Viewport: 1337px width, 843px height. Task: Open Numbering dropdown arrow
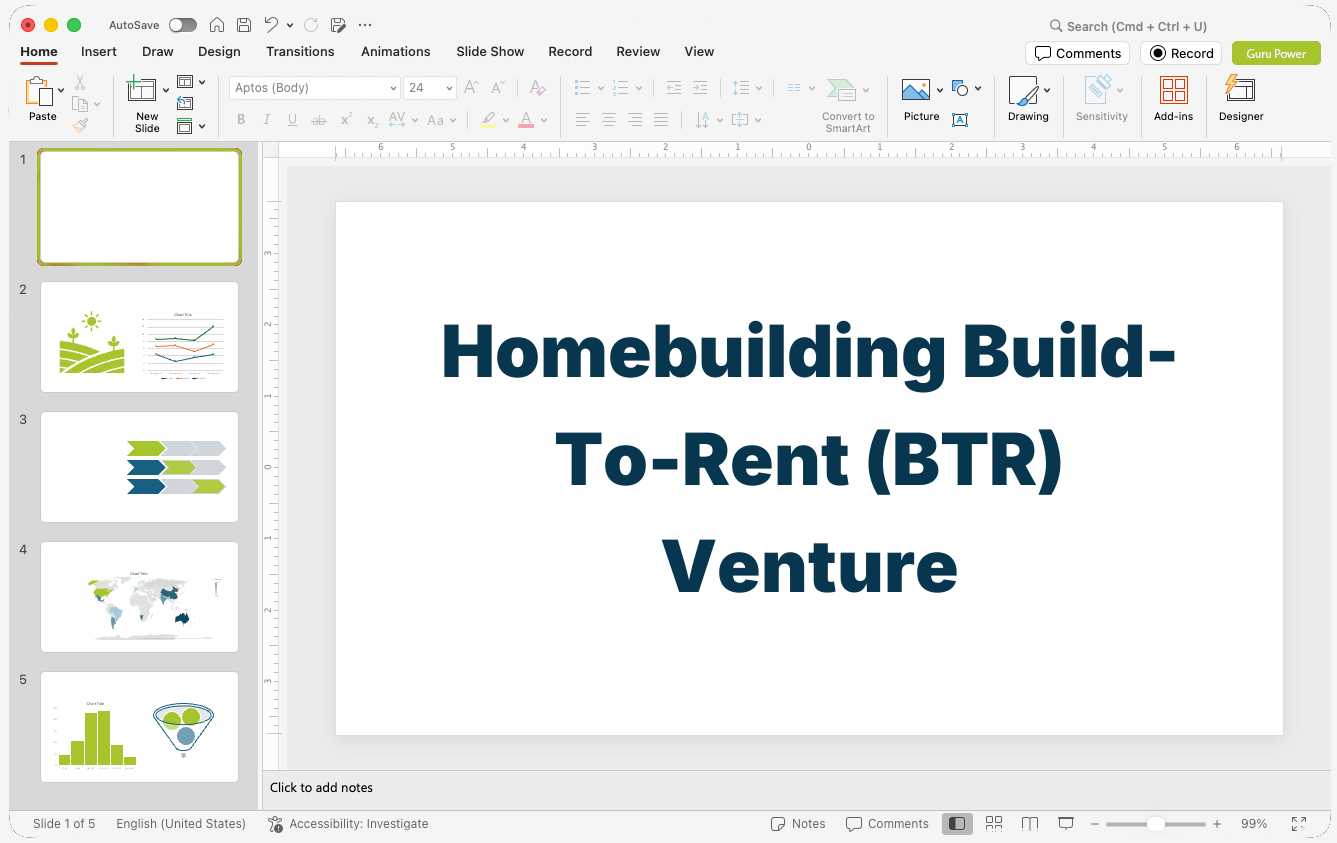638,88
